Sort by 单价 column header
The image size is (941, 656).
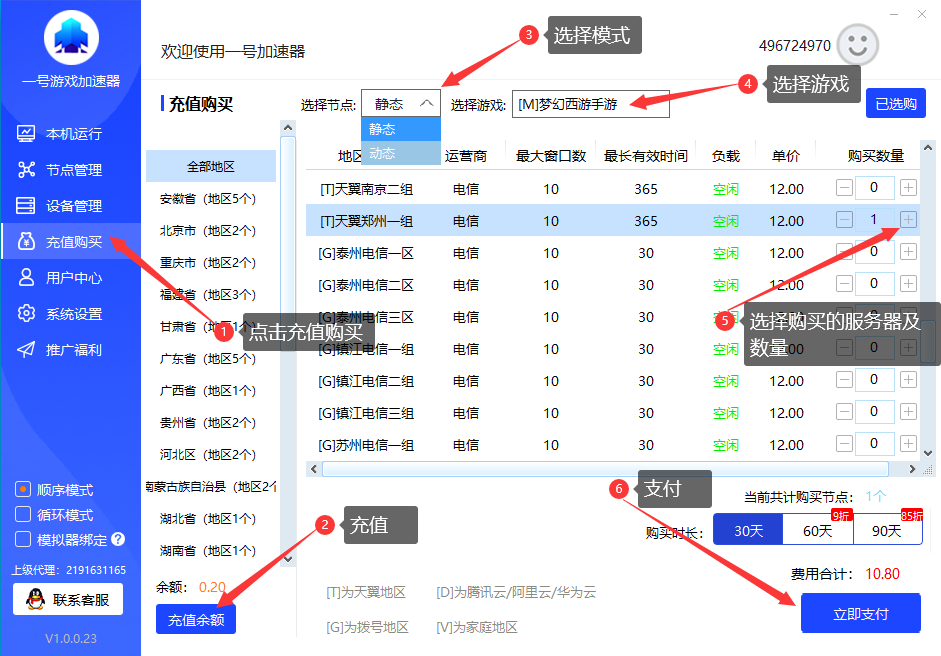tap(786, 156)
